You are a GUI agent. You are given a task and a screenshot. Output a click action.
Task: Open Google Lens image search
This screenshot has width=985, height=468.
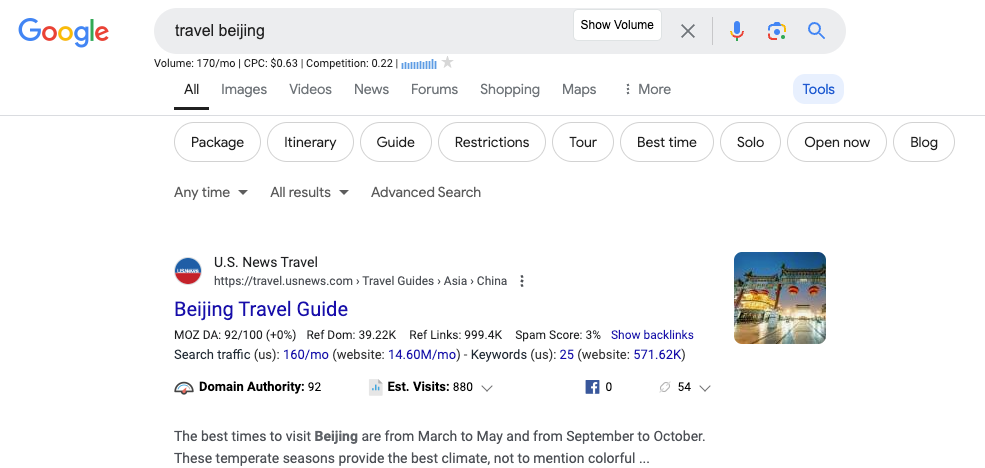click(x=777, y=31)
